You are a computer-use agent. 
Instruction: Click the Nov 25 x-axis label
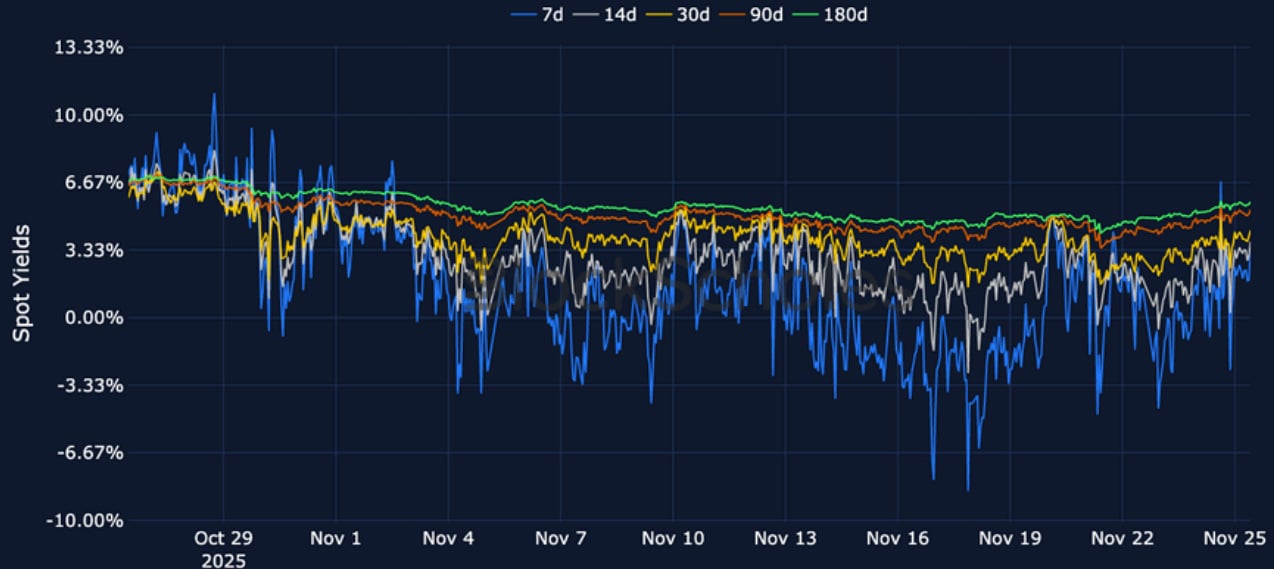click(x=1235, y=539)
